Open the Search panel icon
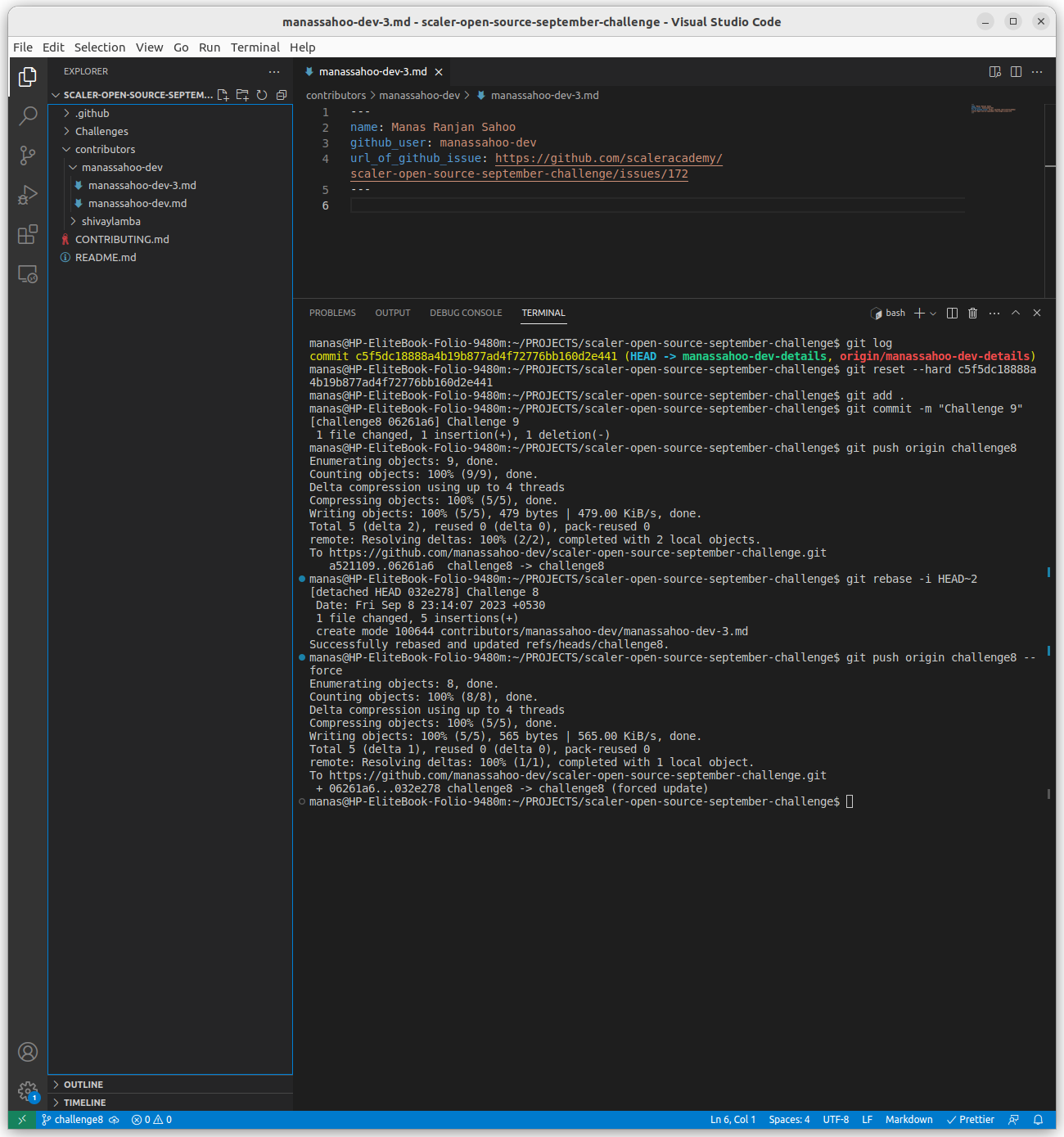The height and width of the screenshot is (1137, 1064). [x=28, y=116]
